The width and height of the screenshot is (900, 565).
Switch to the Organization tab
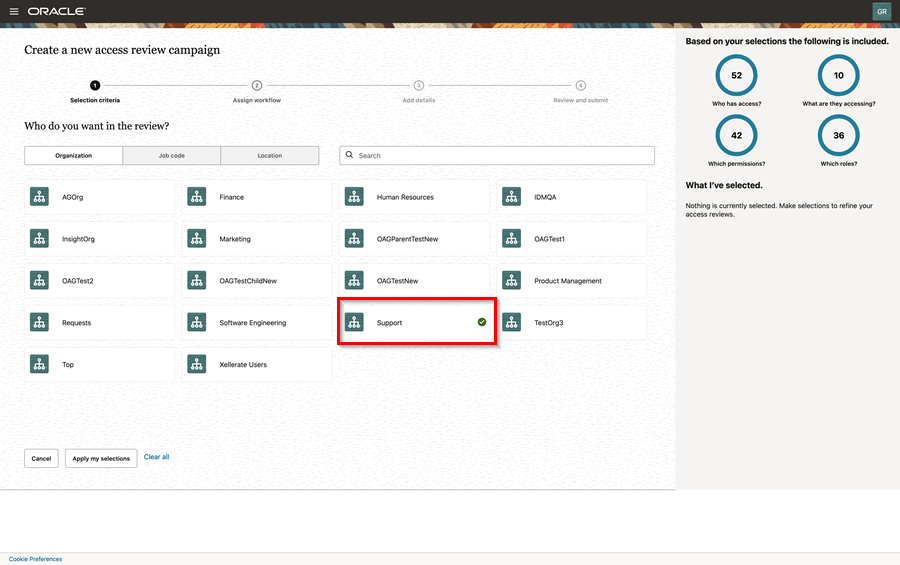(x=73, y=156)
